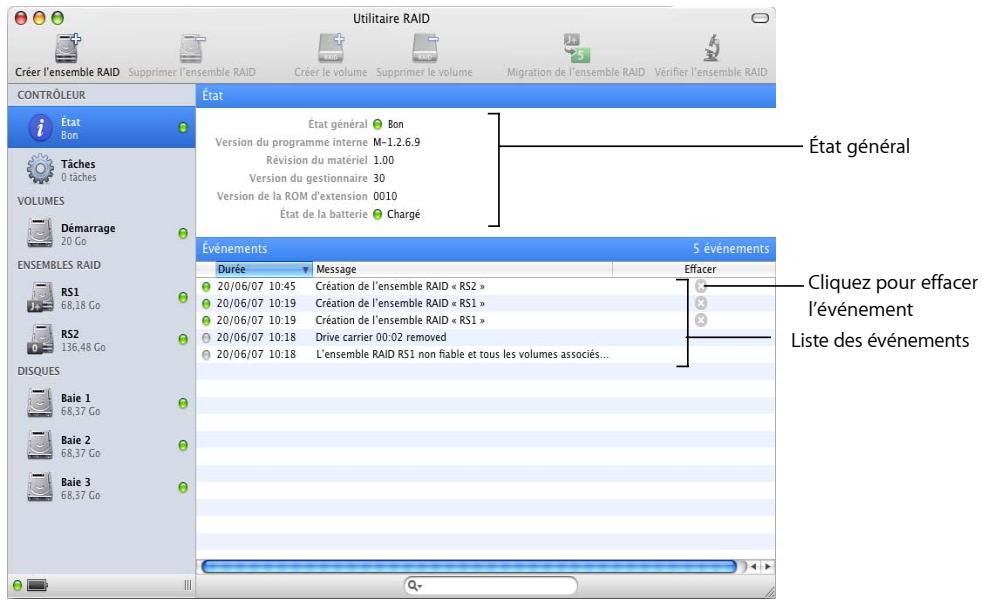This screenshot has width=982, height=601.
Task: Open Migration de l'ensemble RAID tool
Action: tap(576, 48)
